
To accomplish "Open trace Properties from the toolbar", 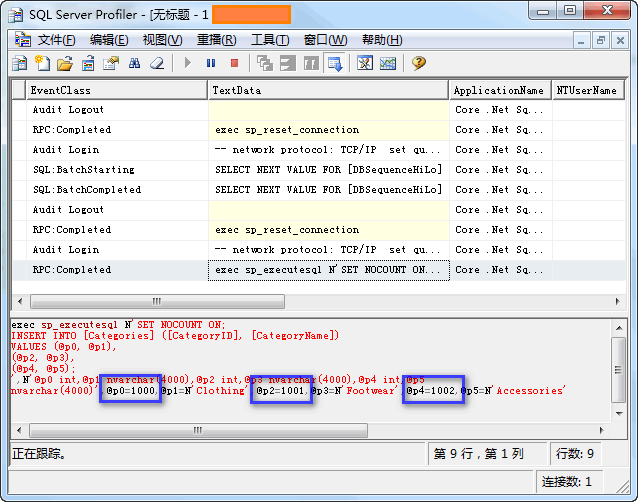I will [111, 63].
